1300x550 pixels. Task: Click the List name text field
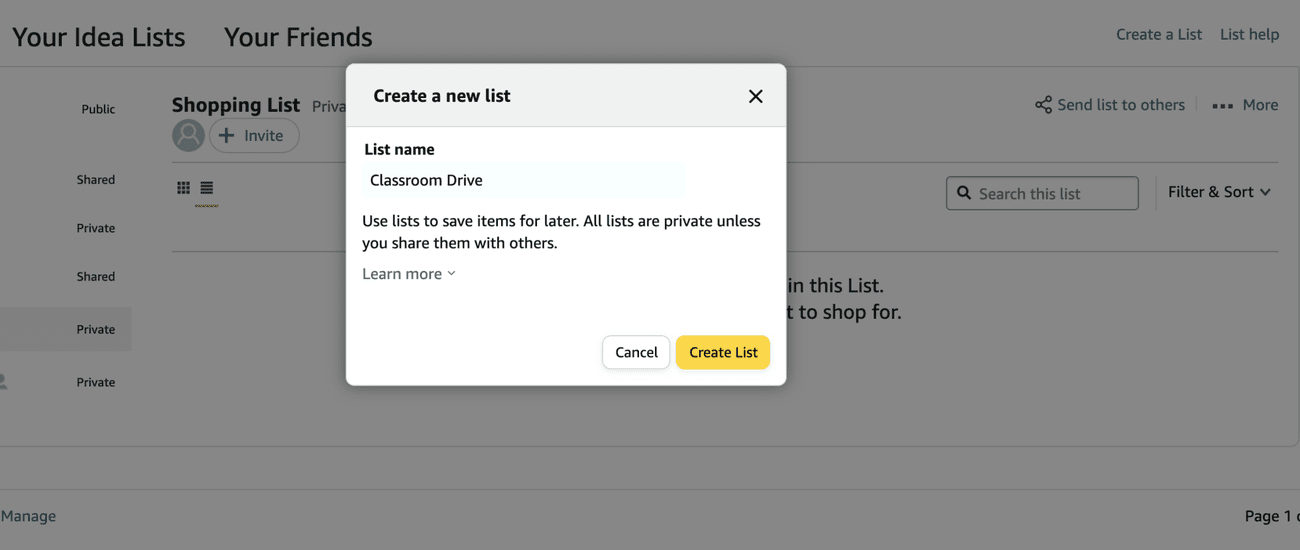[525, 180]
